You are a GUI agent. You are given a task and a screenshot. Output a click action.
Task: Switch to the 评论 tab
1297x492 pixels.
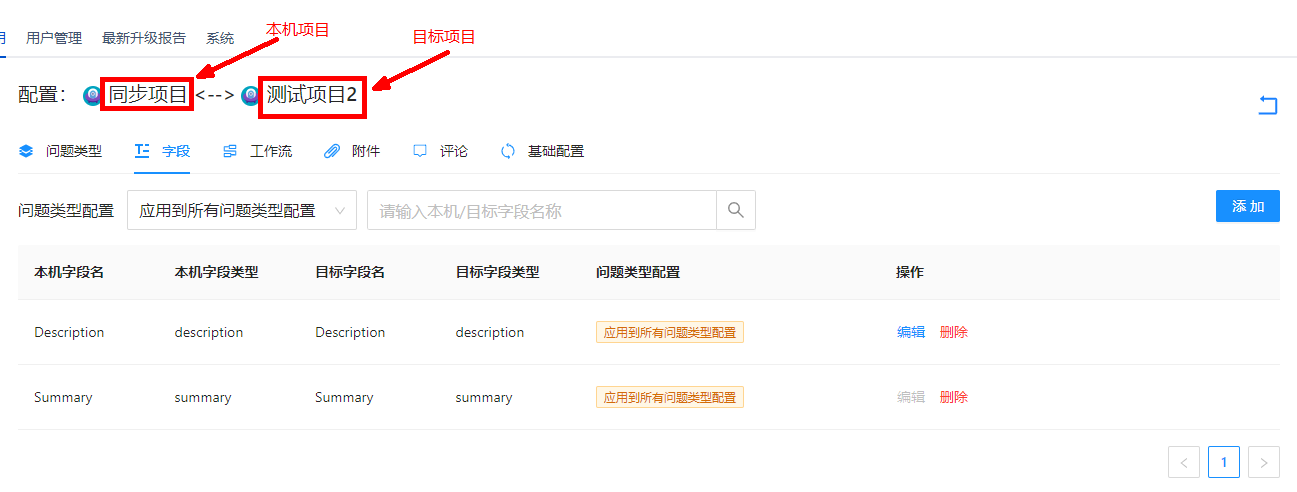(441, 152)
